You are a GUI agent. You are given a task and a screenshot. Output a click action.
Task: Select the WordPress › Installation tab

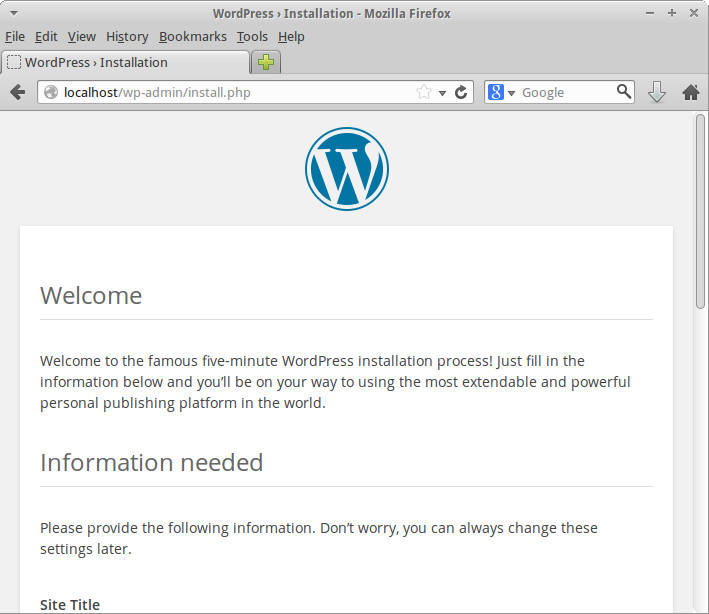(126, 62)
